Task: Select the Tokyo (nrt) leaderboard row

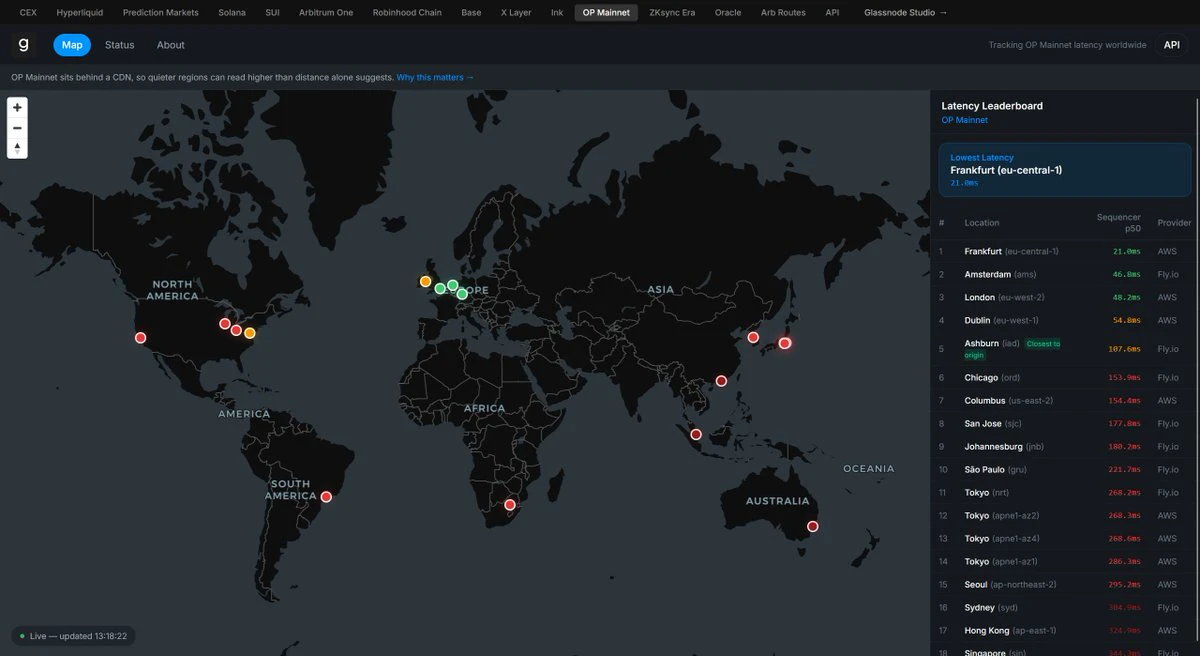Action: pyautogui.click(x=1064, y=492)
